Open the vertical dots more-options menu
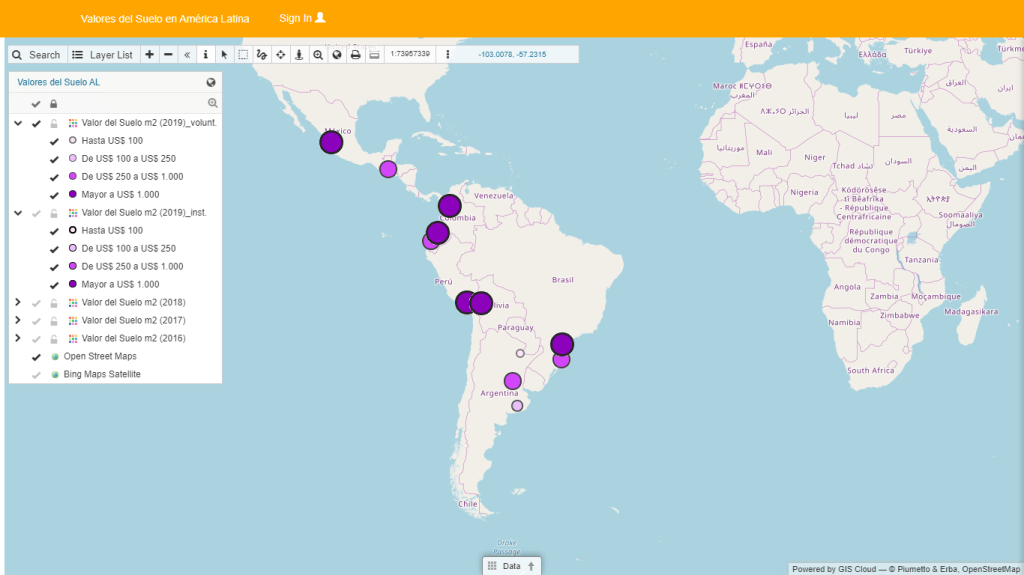This screenshot has width=1024, height=575. (447, 55)
